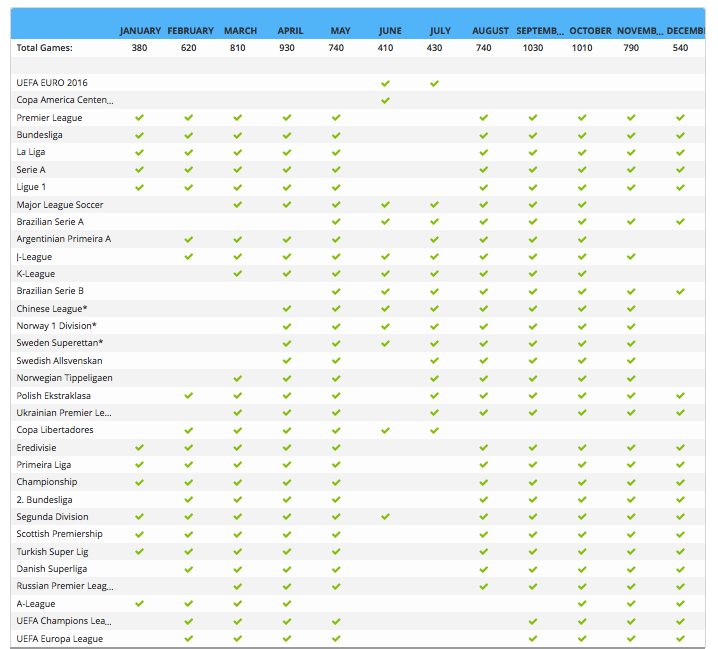The width and height of the screenshot is (718, 649).
Task: Click the Premier League January checkmark
Action: (x=140, y=118)
